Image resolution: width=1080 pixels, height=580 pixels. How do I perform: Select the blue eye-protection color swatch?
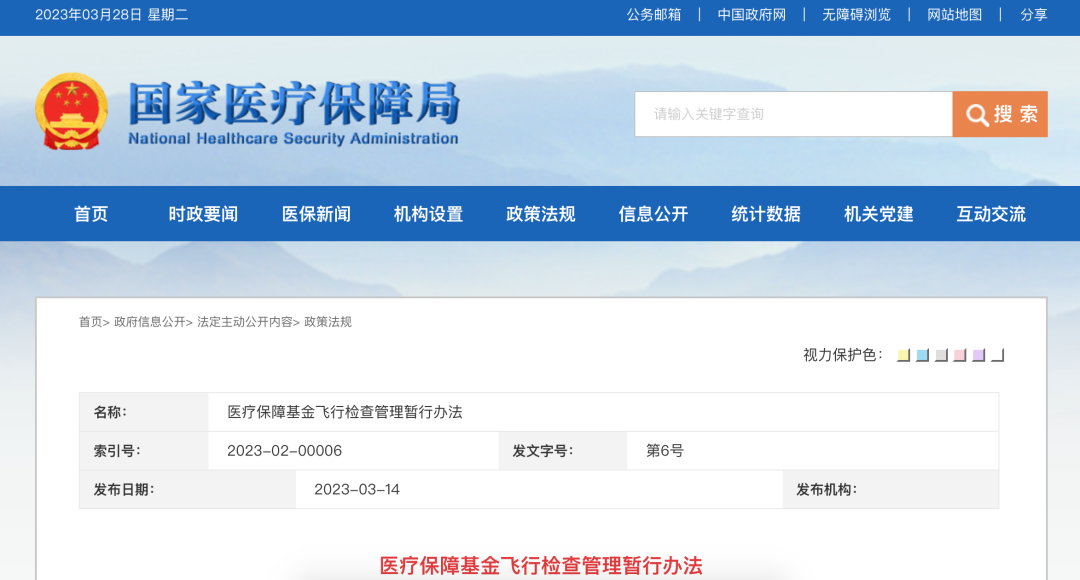click(x=922, y=355)
